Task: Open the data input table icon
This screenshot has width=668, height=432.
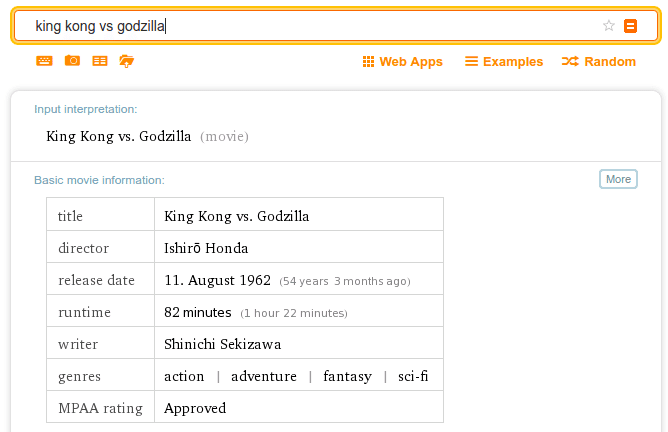Action: (100, 61)
